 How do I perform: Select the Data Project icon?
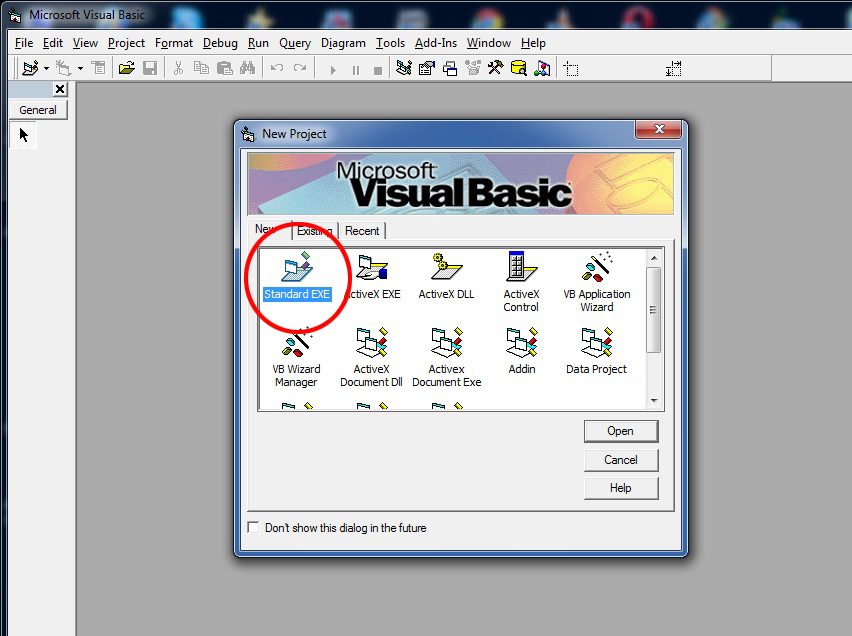tap(597, 341)
